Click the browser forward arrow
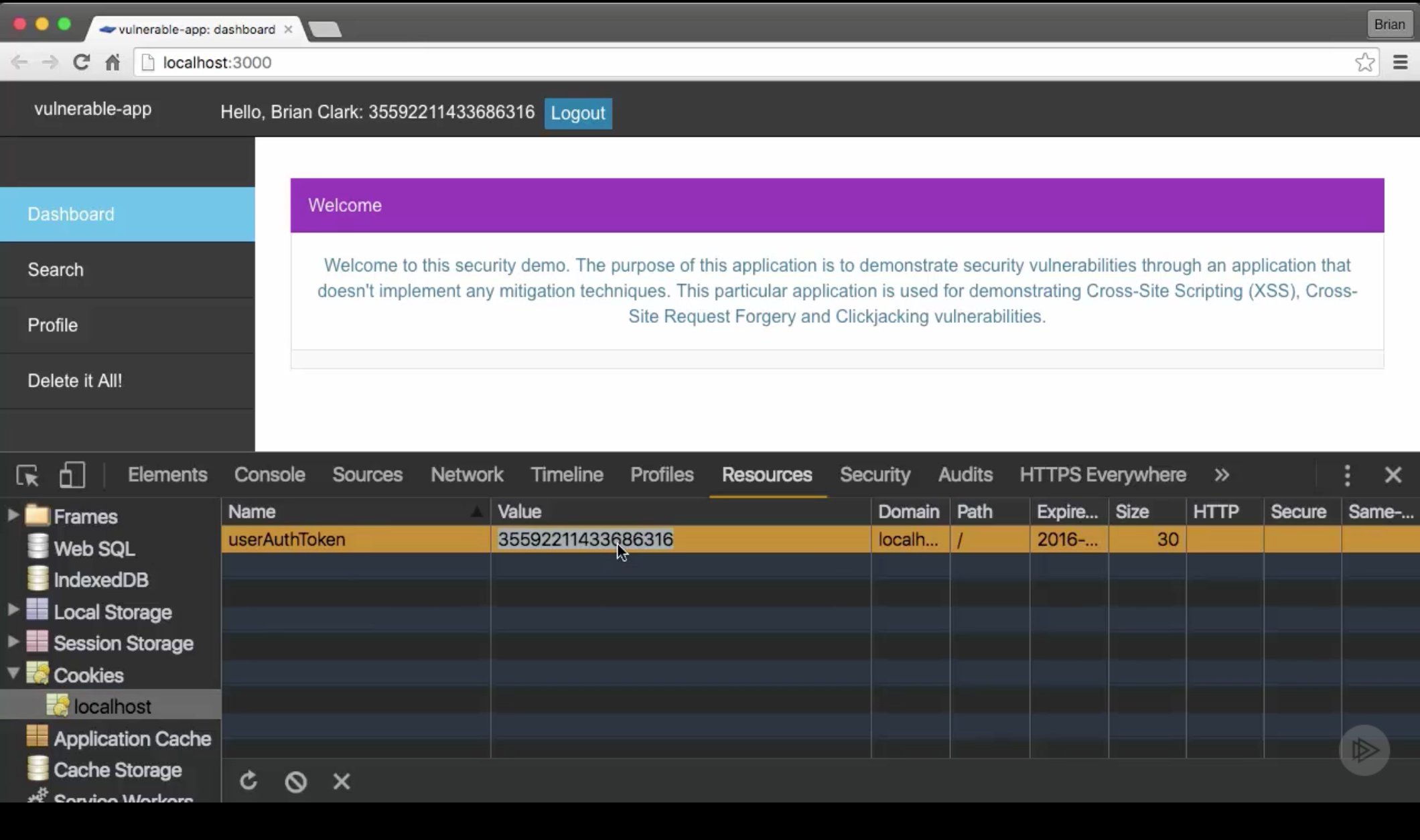 [x=50, y=62]
